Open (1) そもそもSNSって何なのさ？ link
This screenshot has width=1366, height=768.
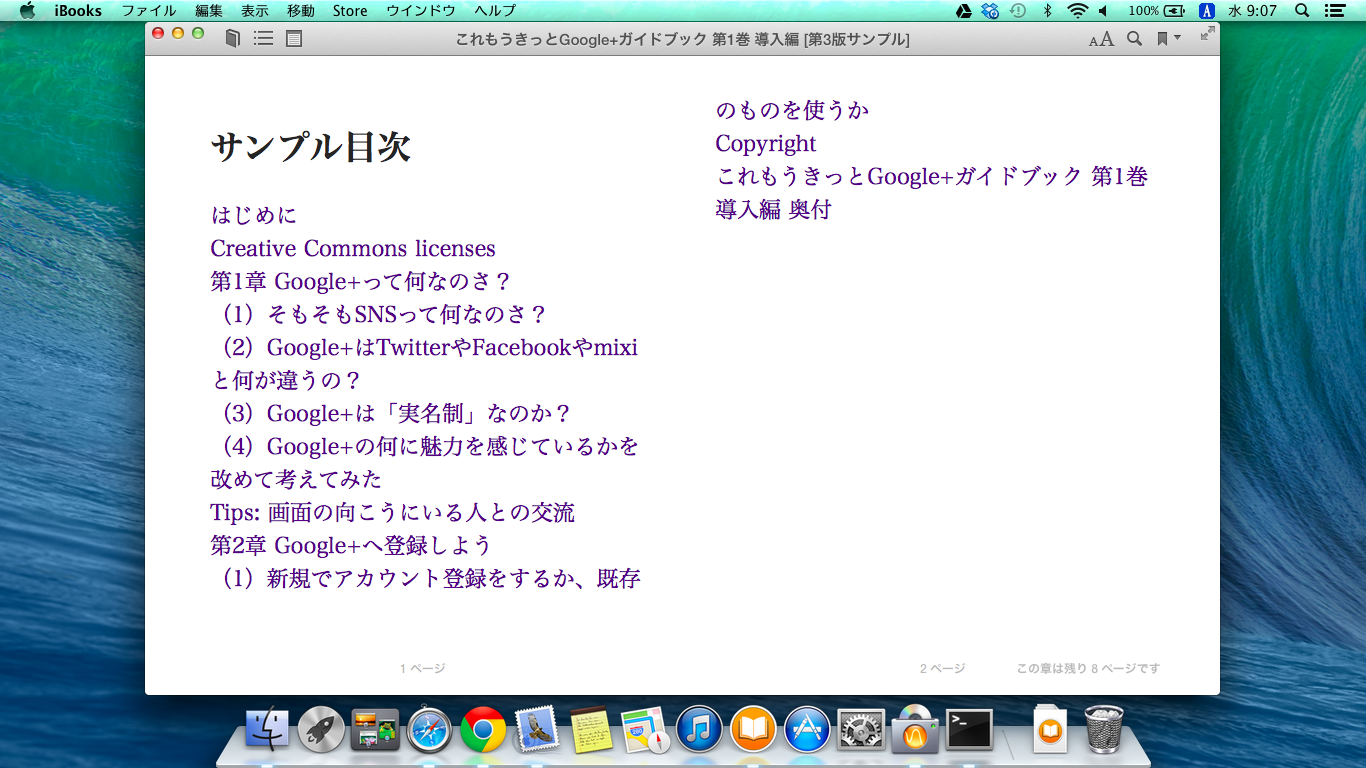point(384,314)
